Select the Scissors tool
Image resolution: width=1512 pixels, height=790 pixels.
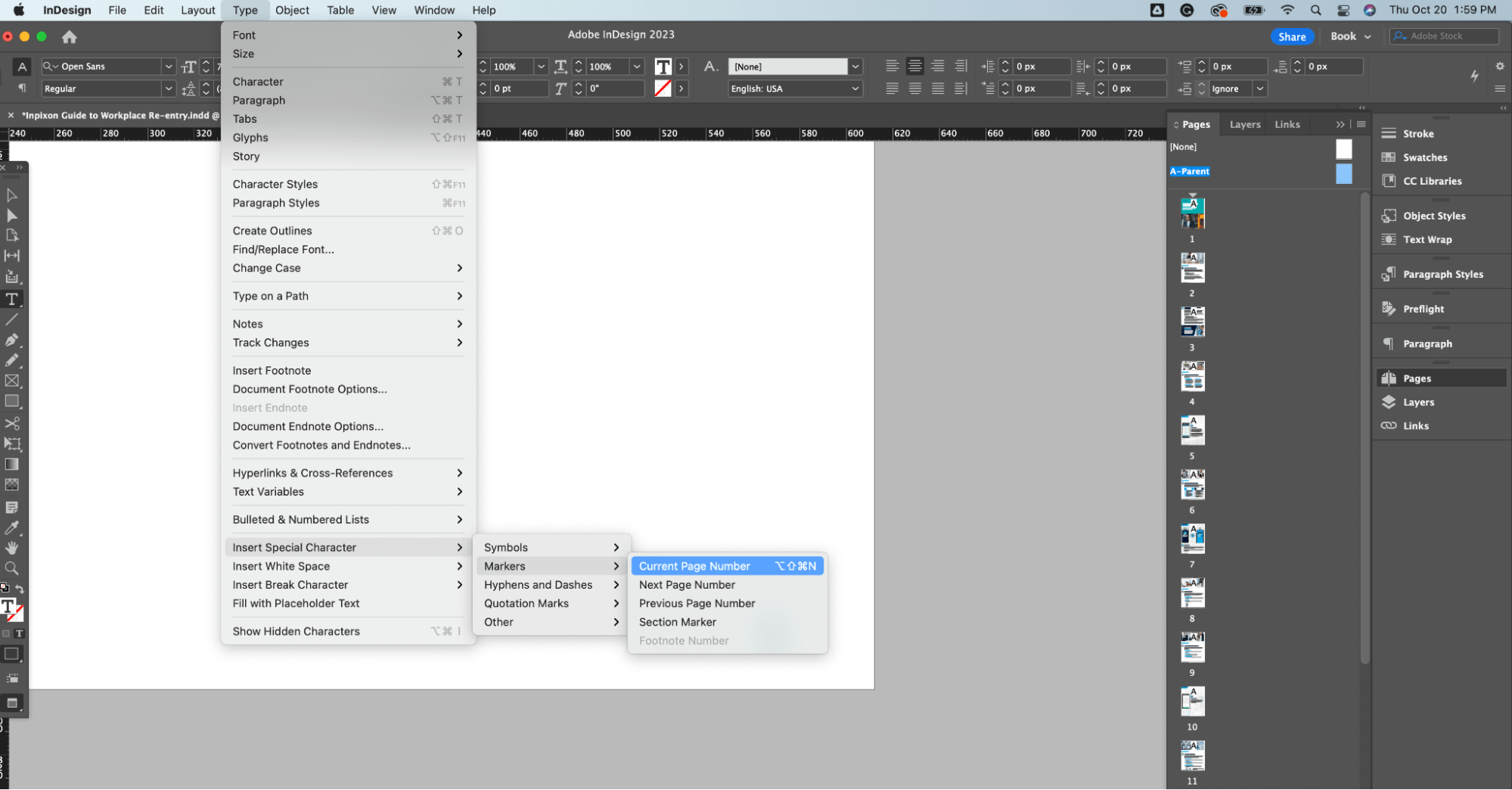(x=12, y=423)
